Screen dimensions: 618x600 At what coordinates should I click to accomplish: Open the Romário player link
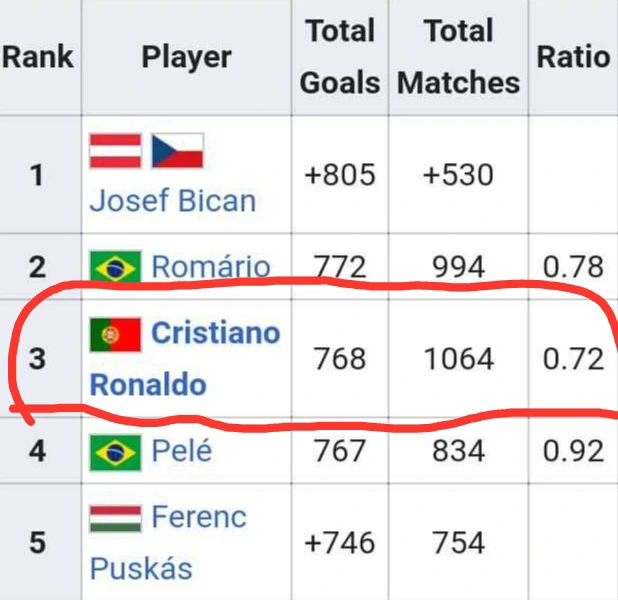pyautogui.click(x=210, y=267)
